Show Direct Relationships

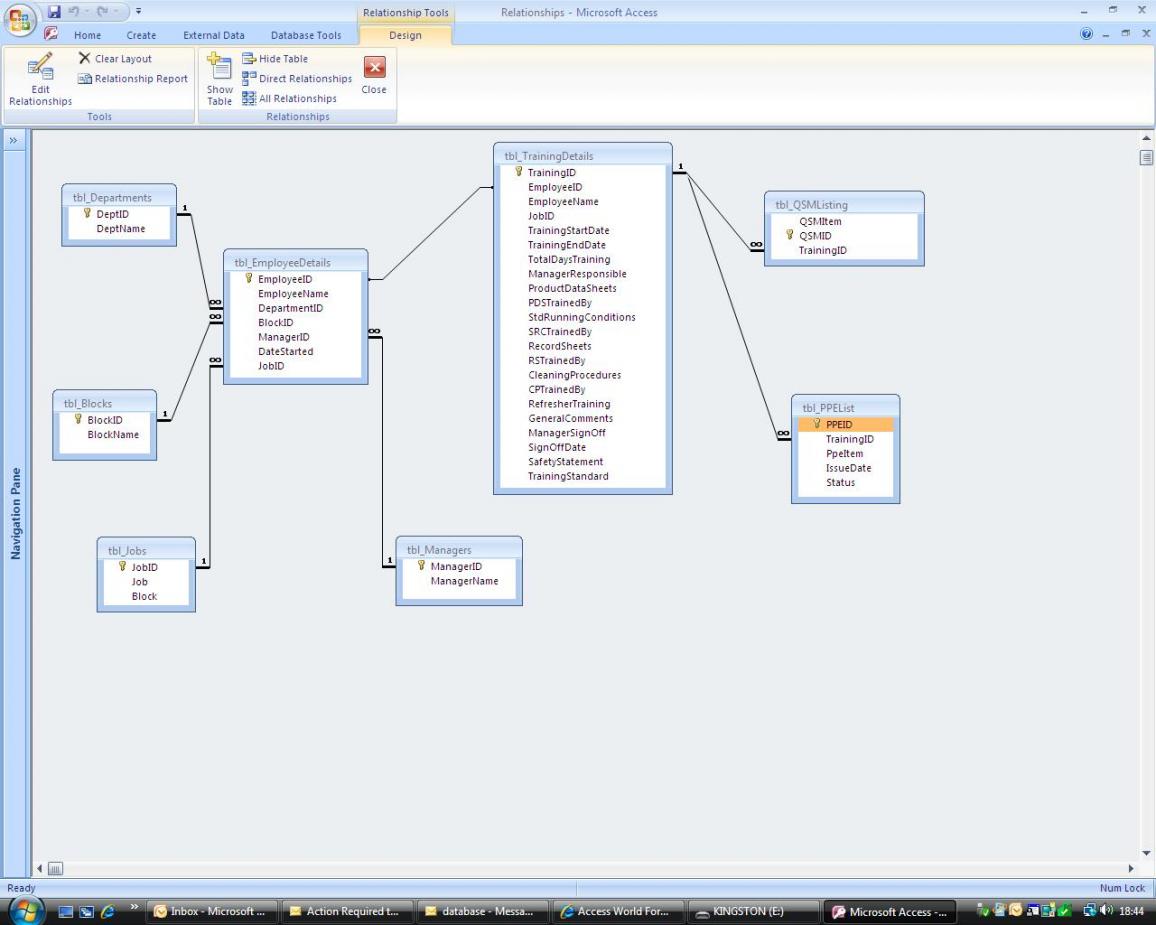click(x=297, y=78)
